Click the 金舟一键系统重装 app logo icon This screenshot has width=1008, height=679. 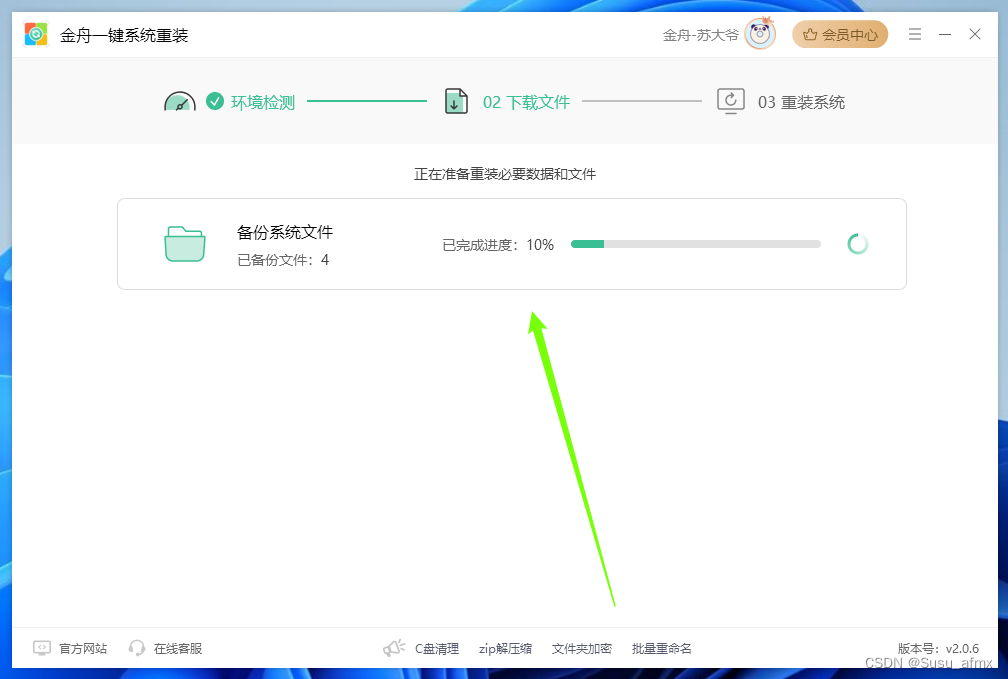click(36, 34)
